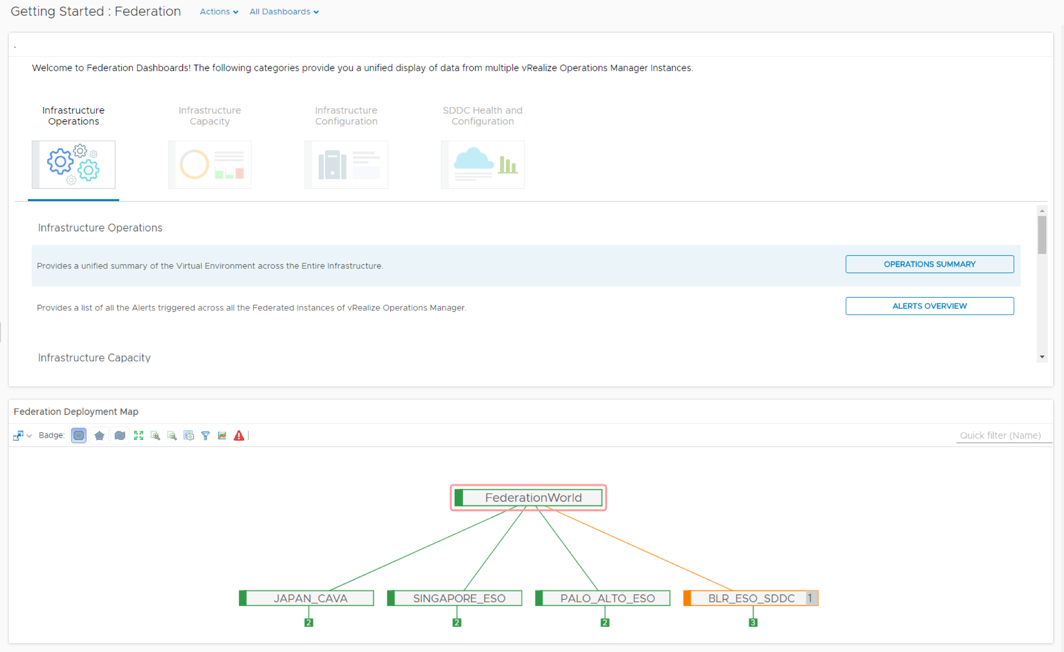Click inside the Quick filter (Name) field
This screenshot has width=1064, height=652.
click(1003, 435)
